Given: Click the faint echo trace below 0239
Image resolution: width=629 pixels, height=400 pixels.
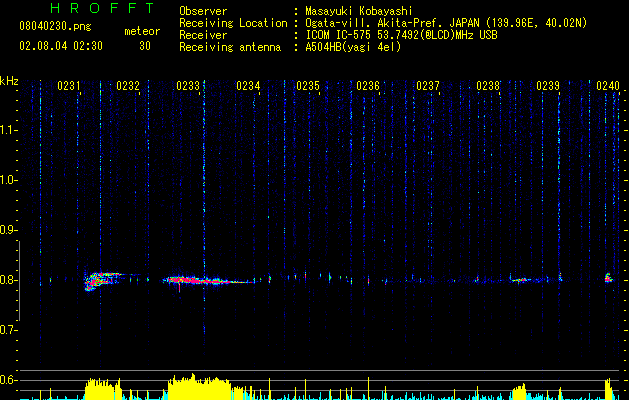Looking at the screenshot, I should click(x=520, y=280).
